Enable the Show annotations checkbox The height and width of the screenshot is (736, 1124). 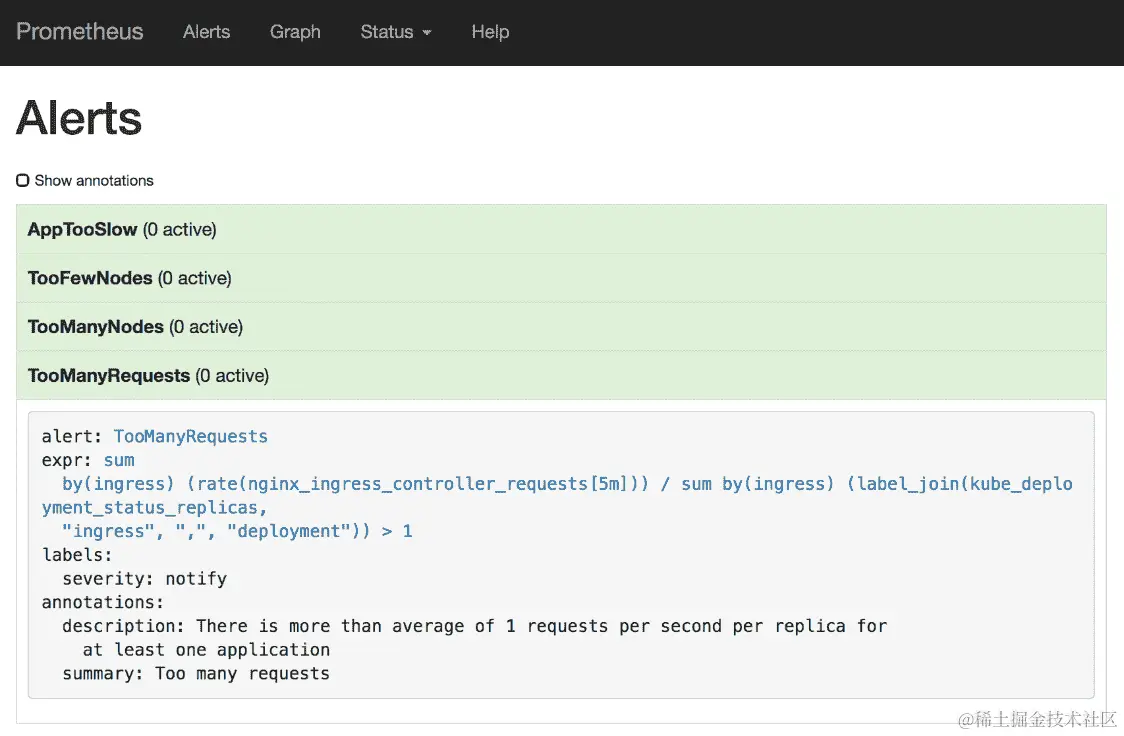point(23,181)
